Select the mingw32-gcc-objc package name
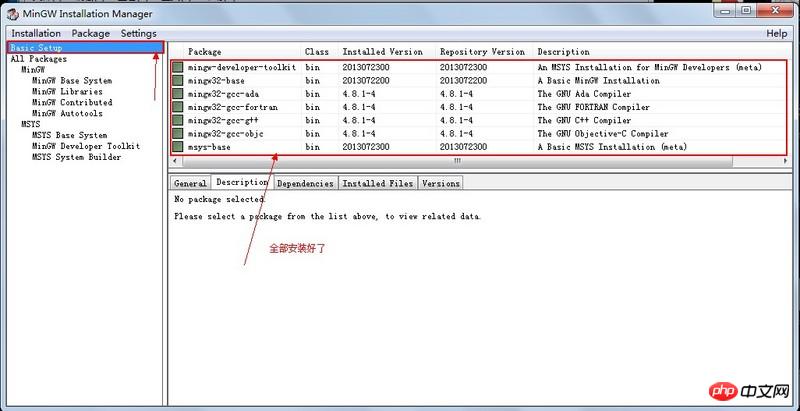800x411 pixels. 226,134
